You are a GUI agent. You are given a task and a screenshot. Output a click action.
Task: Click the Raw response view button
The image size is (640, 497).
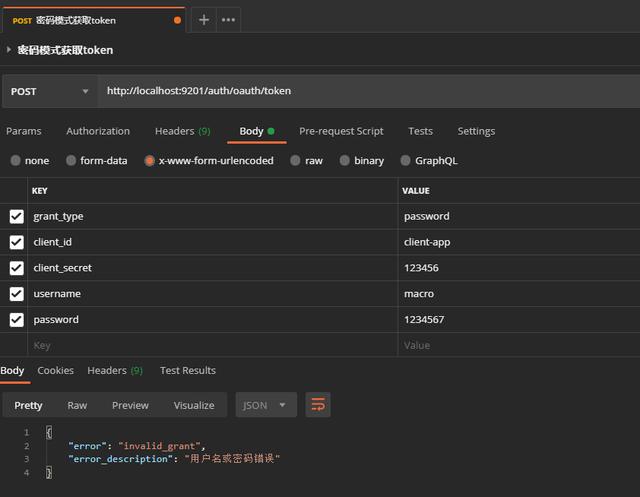(77, 405)
